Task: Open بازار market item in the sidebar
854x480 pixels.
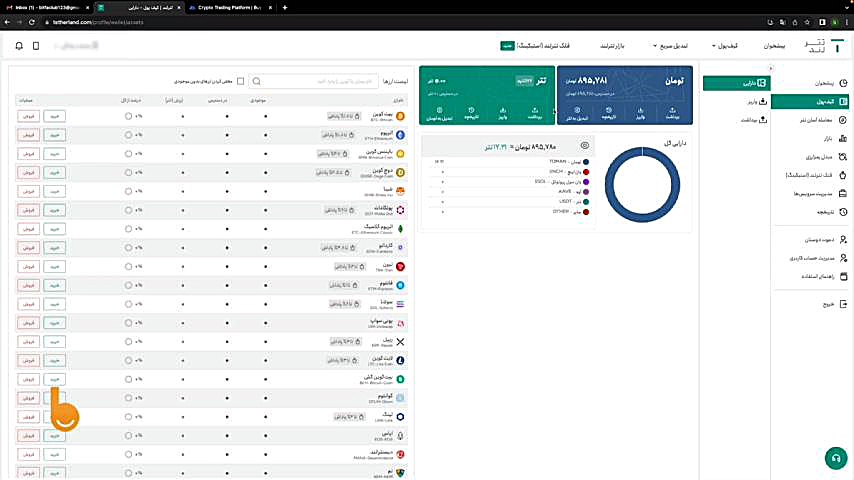Action: point(834,138)
